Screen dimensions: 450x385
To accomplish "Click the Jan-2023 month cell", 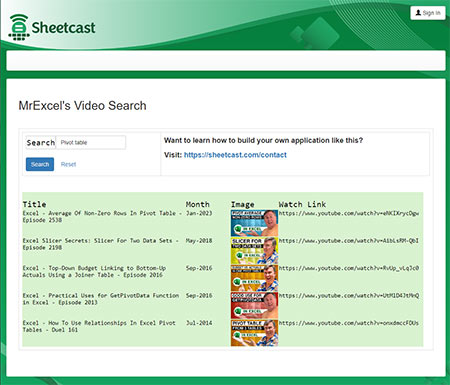I will (x=199, y=213).
